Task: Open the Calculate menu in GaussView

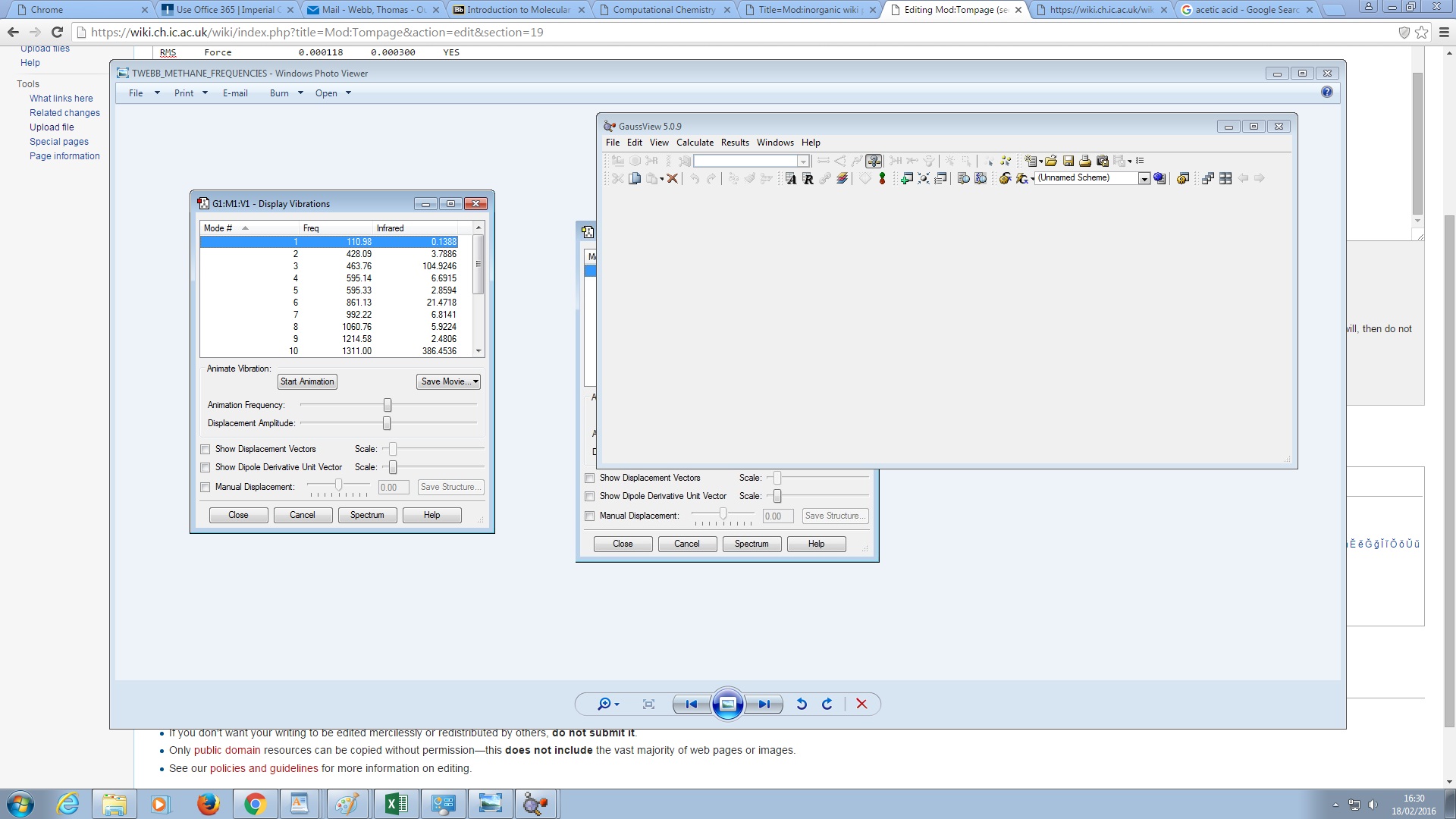Action: [x=695, y=143]
